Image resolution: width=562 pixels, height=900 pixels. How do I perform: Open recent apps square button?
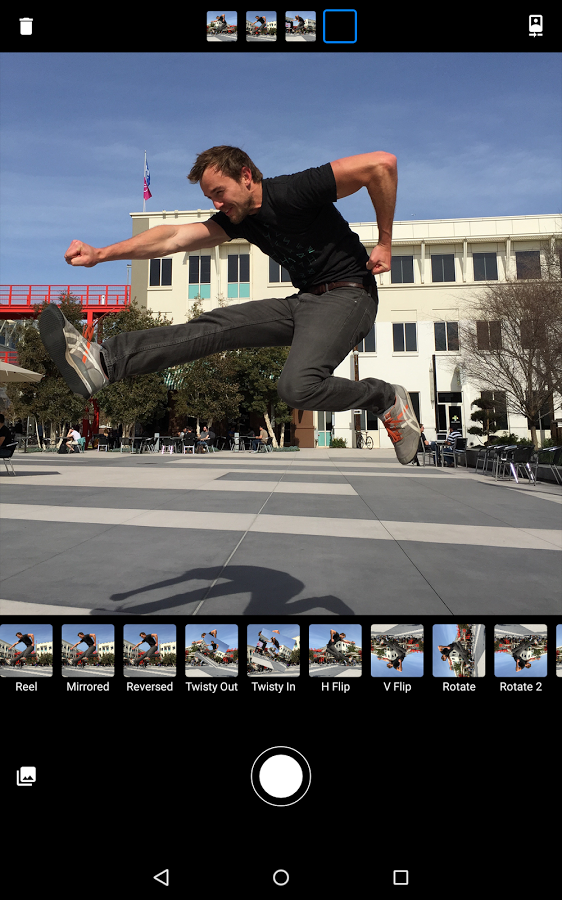tap(401, 877)
